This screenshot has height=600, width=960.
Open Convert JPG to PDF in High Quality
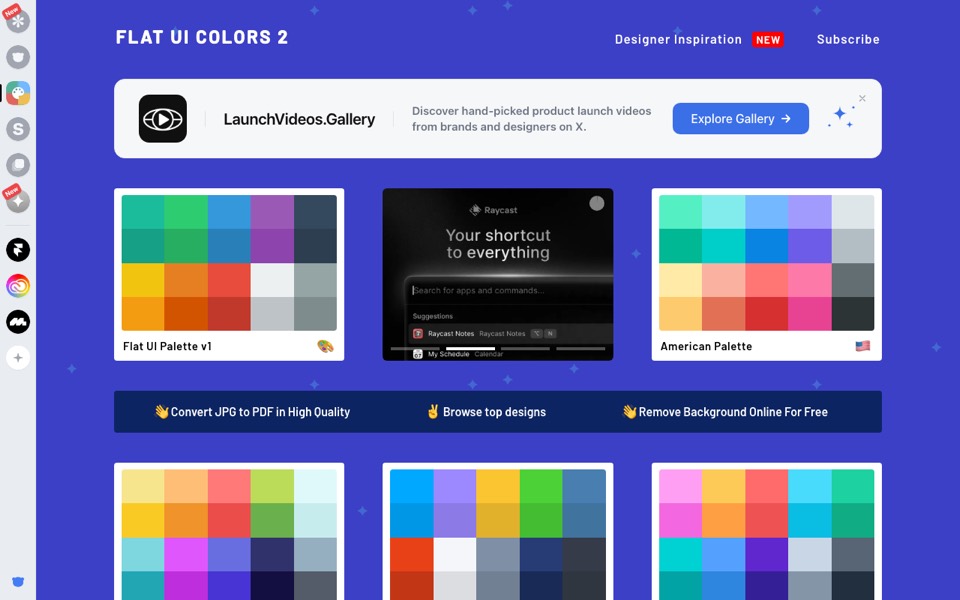[x=252, y=412]
